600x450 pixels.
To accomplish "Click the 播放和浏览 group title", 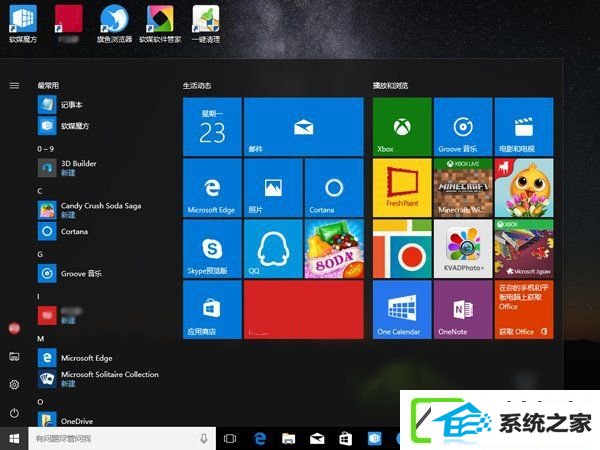I will click(390, 85).
